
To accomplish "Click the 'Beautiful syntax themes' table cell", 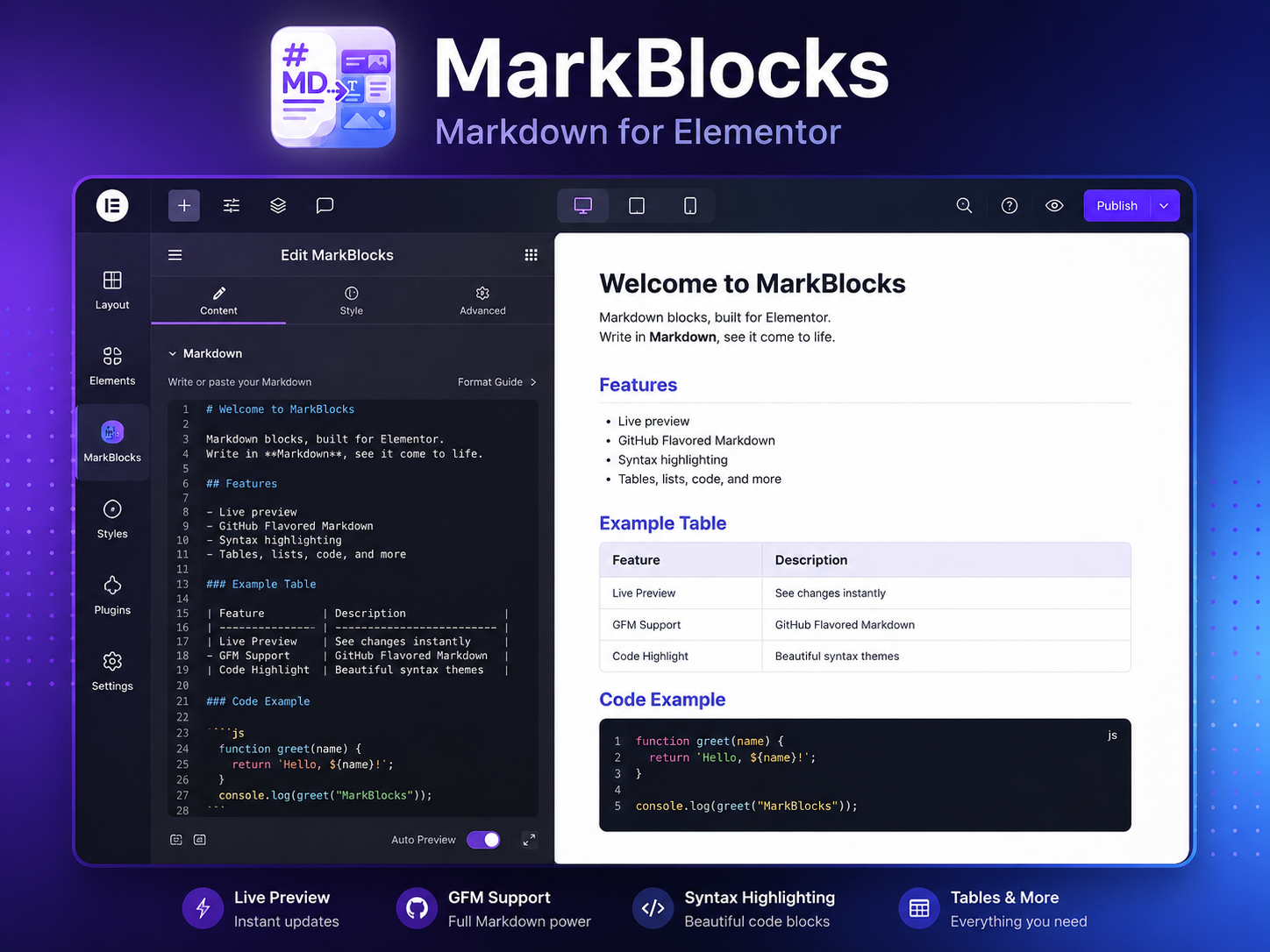I will point(946,657).
